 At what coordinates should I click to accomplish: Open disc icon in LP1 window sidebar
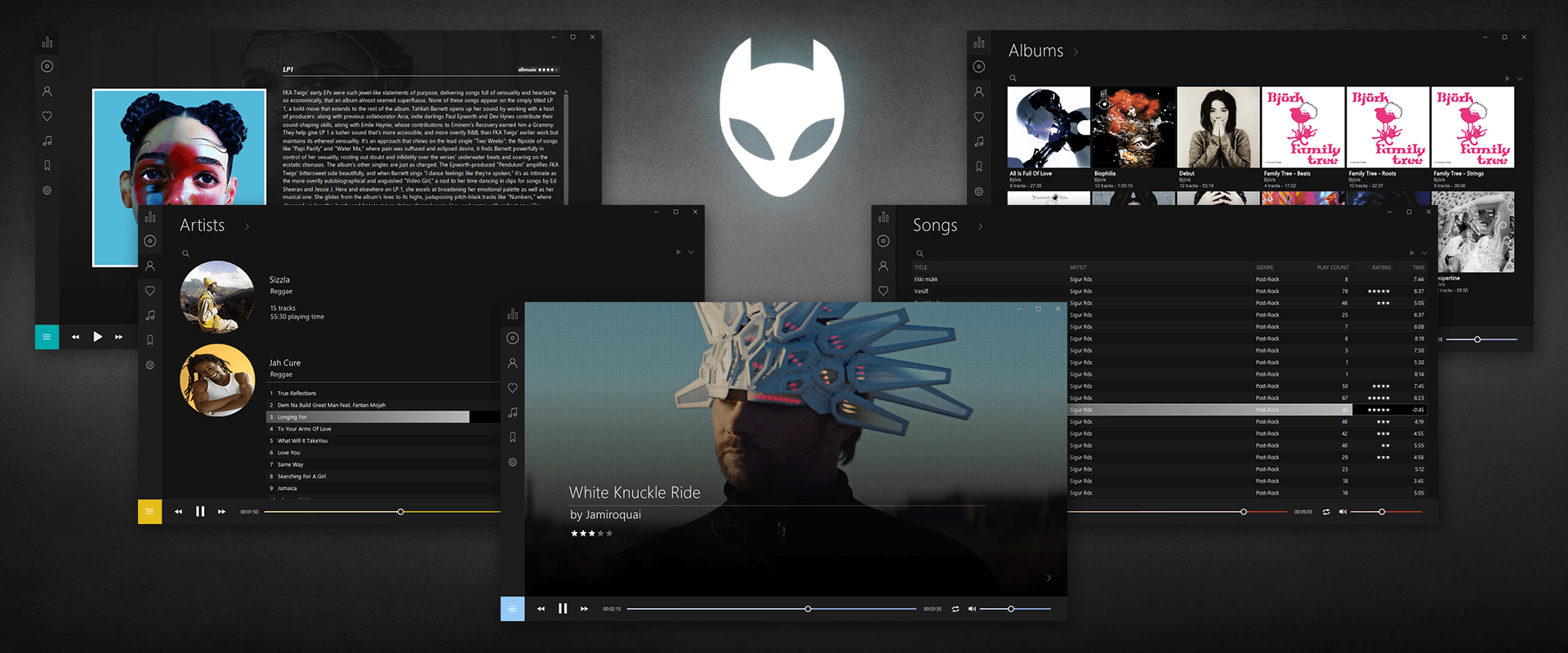click(47, 67)
